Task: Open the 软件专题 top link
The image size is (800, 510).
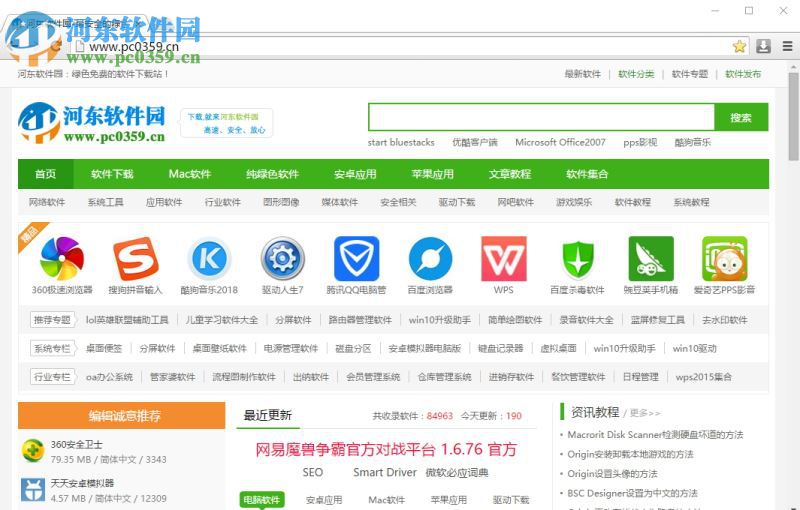Action: tap(690, 74)
